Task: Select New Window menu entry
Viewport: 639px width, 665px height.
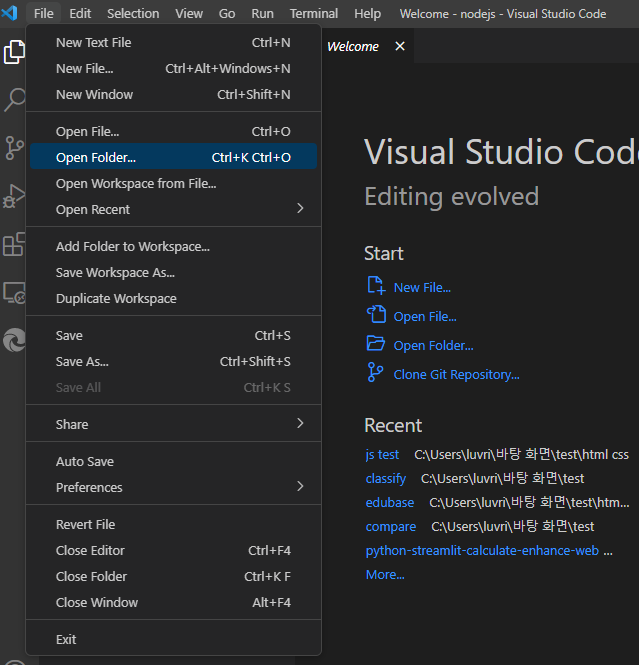Action: tap(173, 94)
